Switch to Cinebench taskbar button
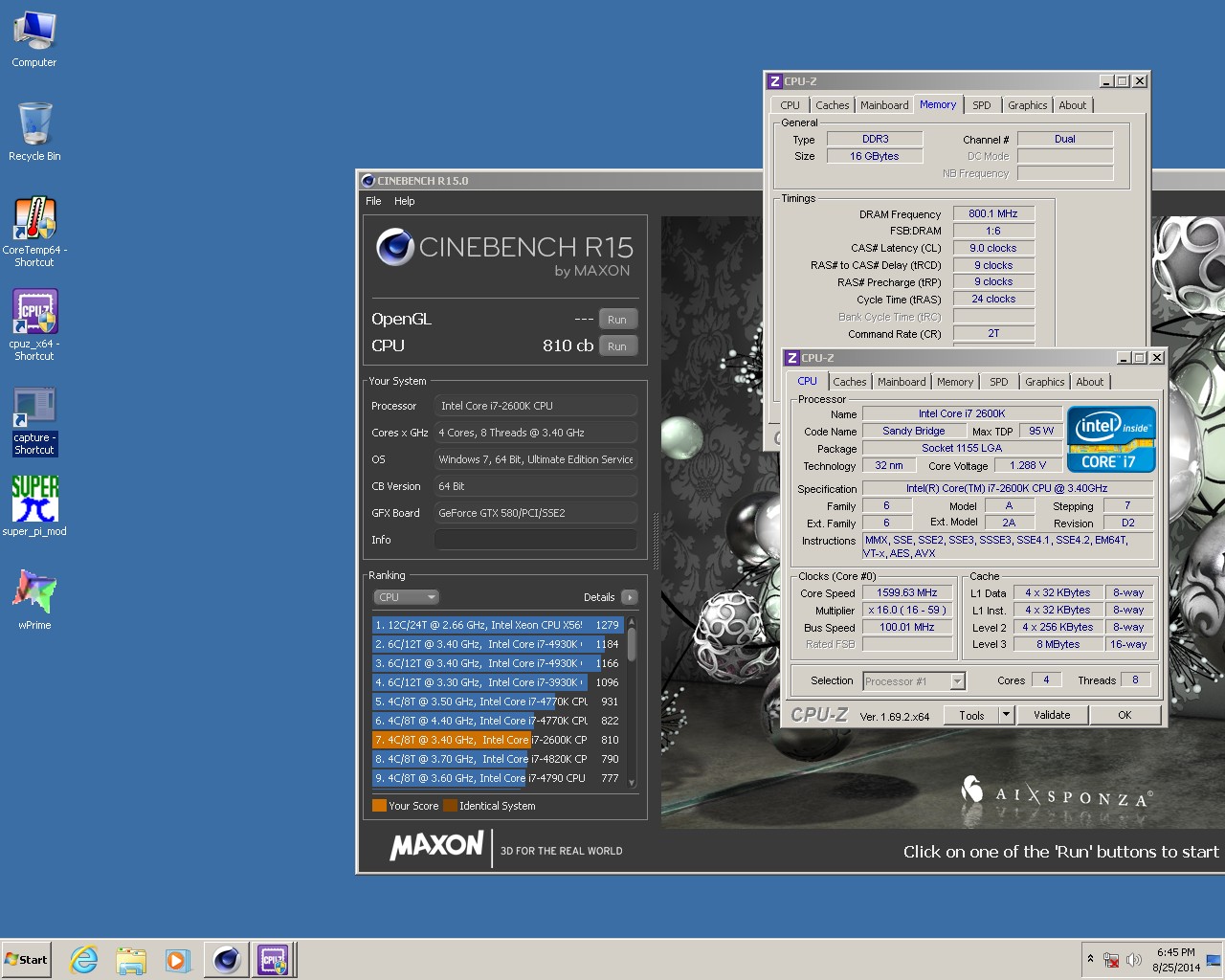 coord(227,959)
